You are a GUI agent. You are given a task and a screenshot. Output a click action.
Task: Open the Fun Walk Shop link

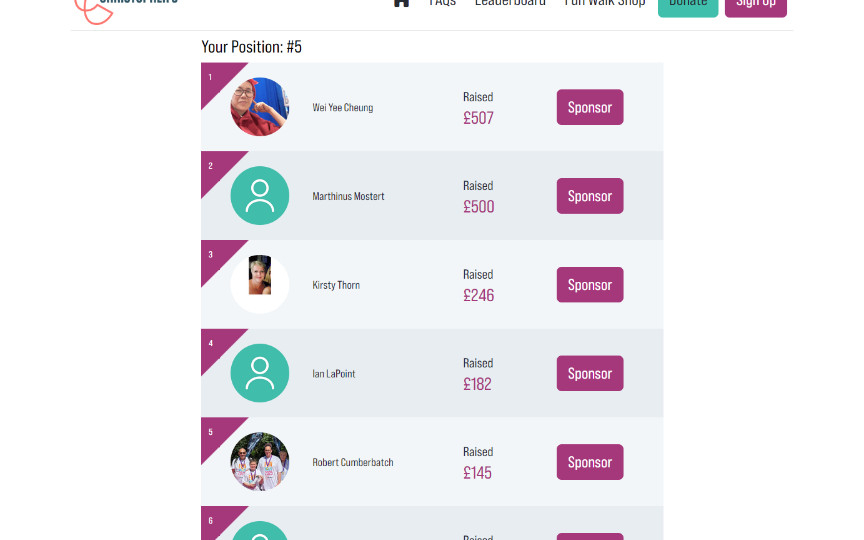click(605, 3)
